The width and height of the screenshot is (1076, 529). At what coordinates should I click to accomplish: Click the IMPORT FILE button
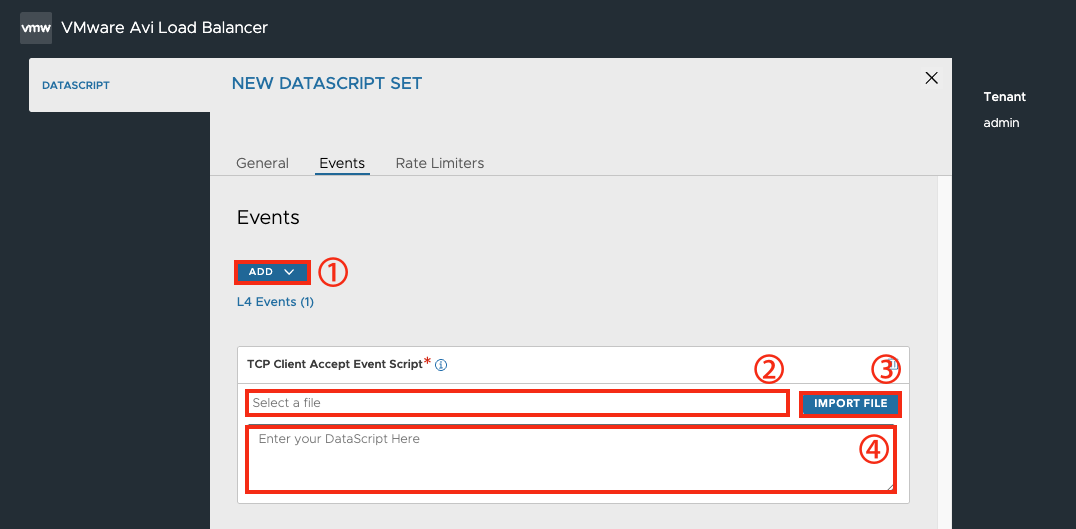(x=850, y=403)
